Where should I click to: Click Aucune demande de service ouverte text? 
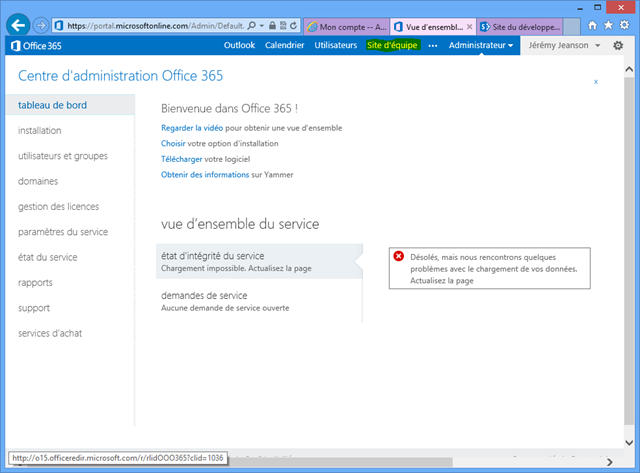(225, 308)
